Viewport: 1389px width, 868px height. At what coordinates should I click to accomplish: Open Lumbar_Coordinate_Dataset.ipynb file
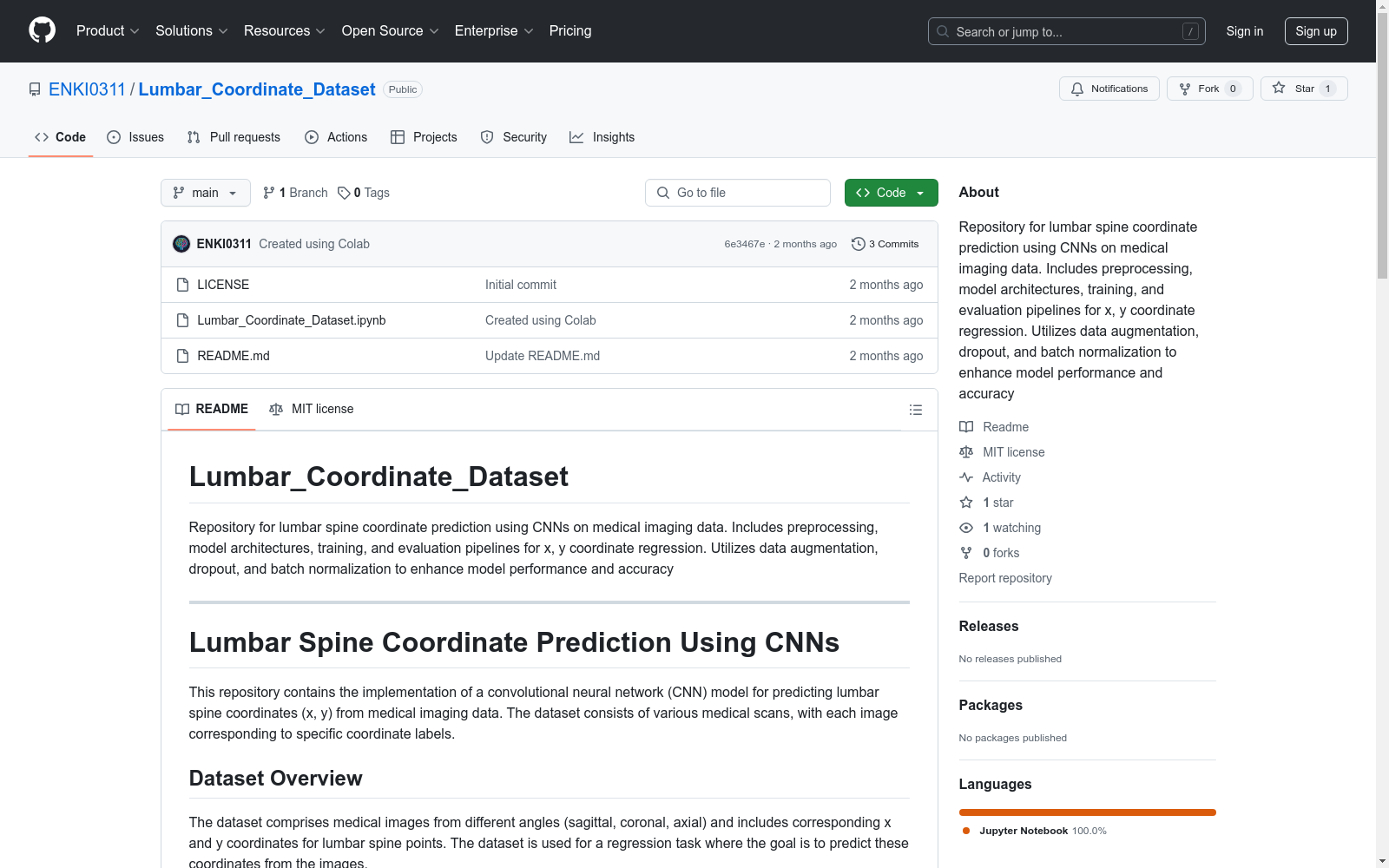click(x=292, y=320)
